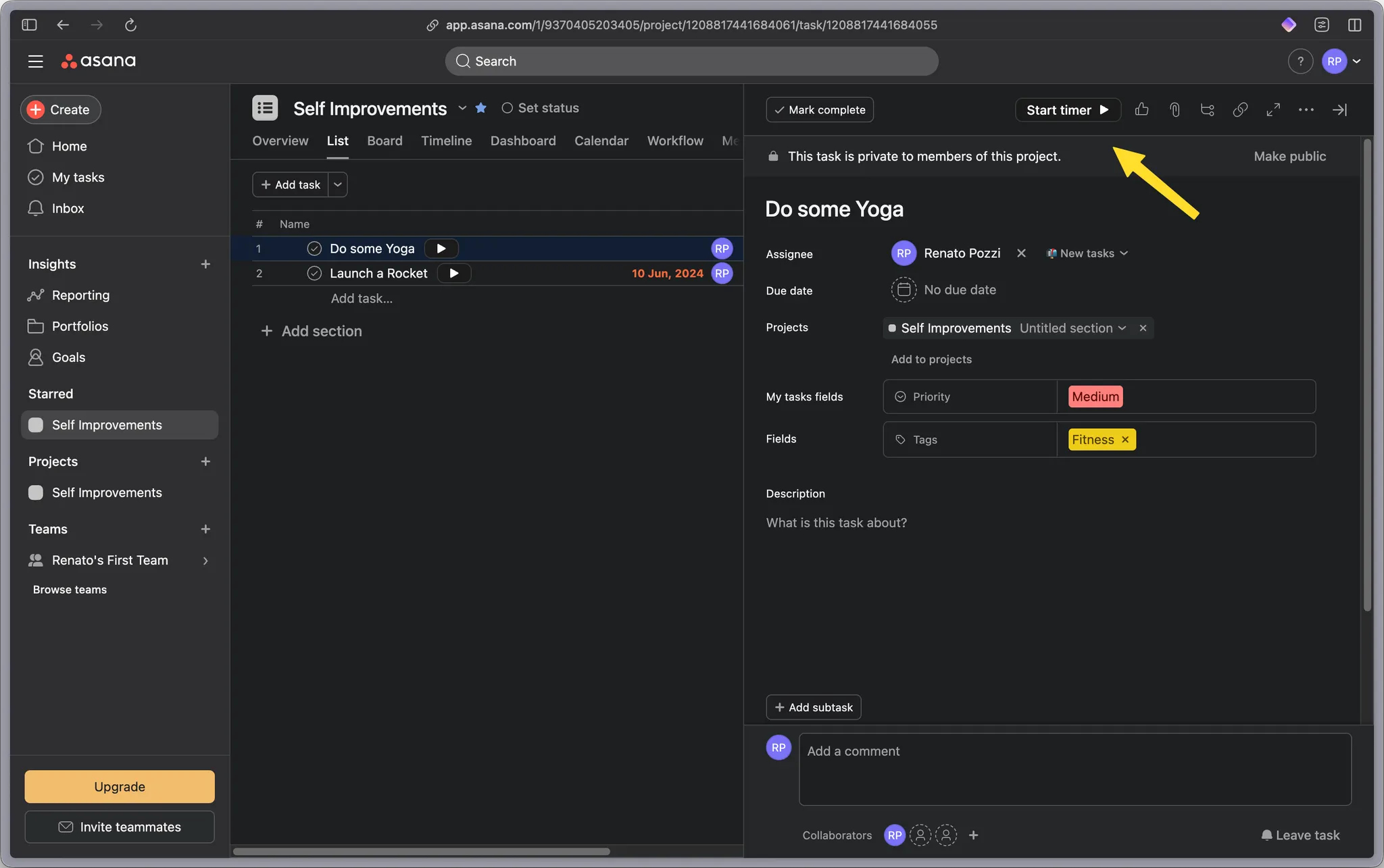This screenshot has height=868, width=1384.
Task: Click the subtasks icon in task toolbar
Action: pyautogui.click(x=1207, y=109)
